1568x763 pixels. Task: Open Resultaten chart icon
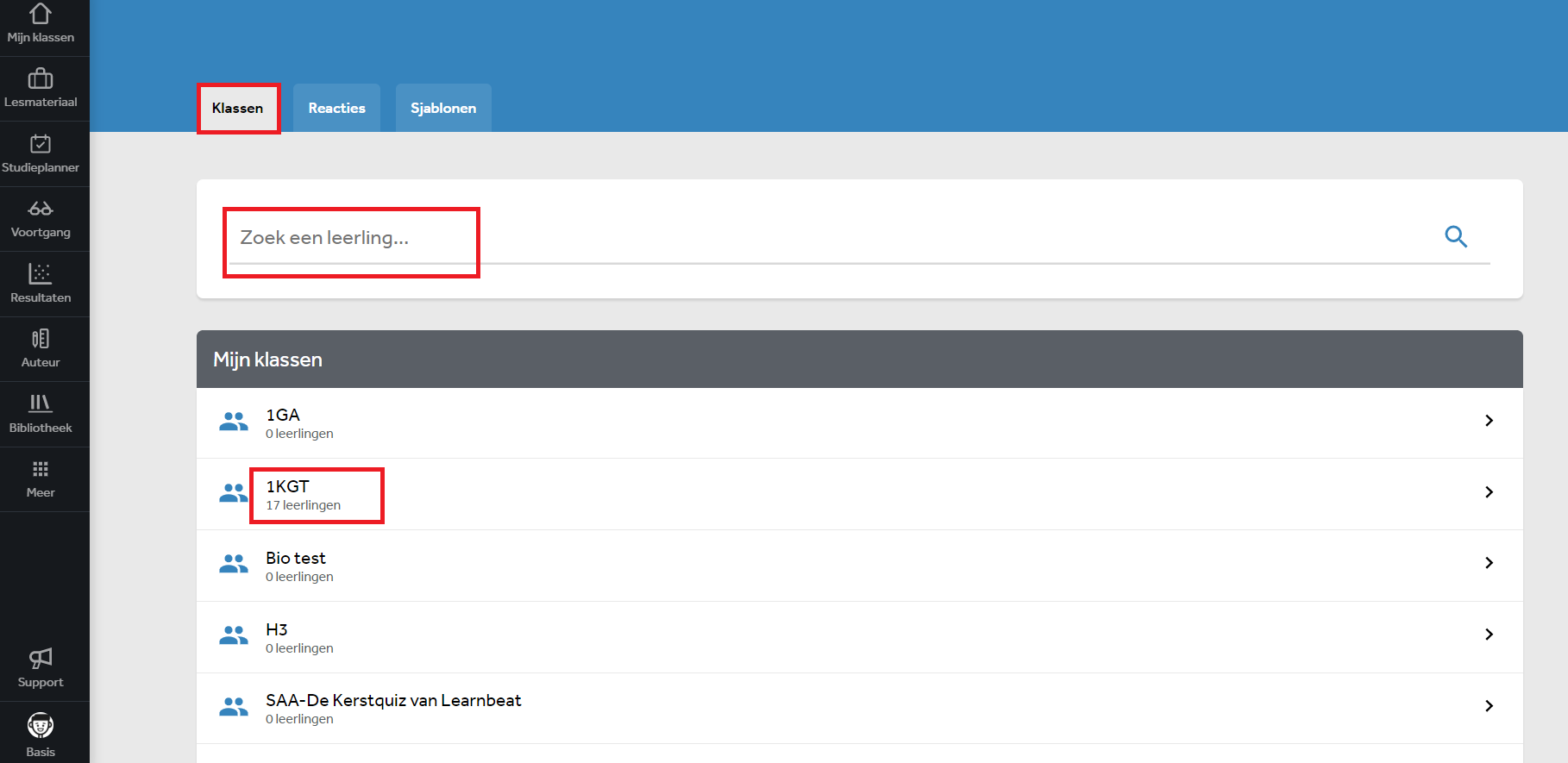click(41, 273)
